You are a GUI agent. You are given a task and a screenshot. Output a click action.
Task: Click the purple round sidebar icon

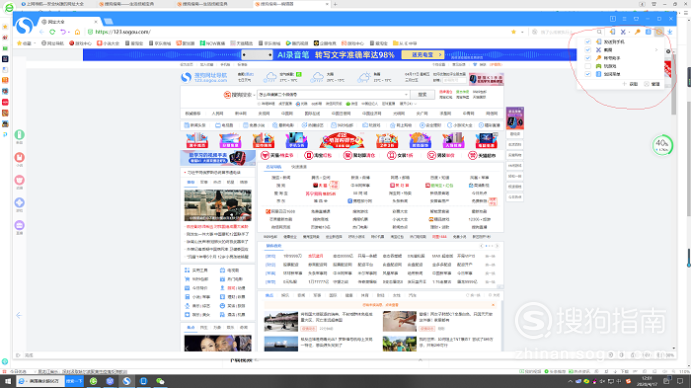pos(19,225)
